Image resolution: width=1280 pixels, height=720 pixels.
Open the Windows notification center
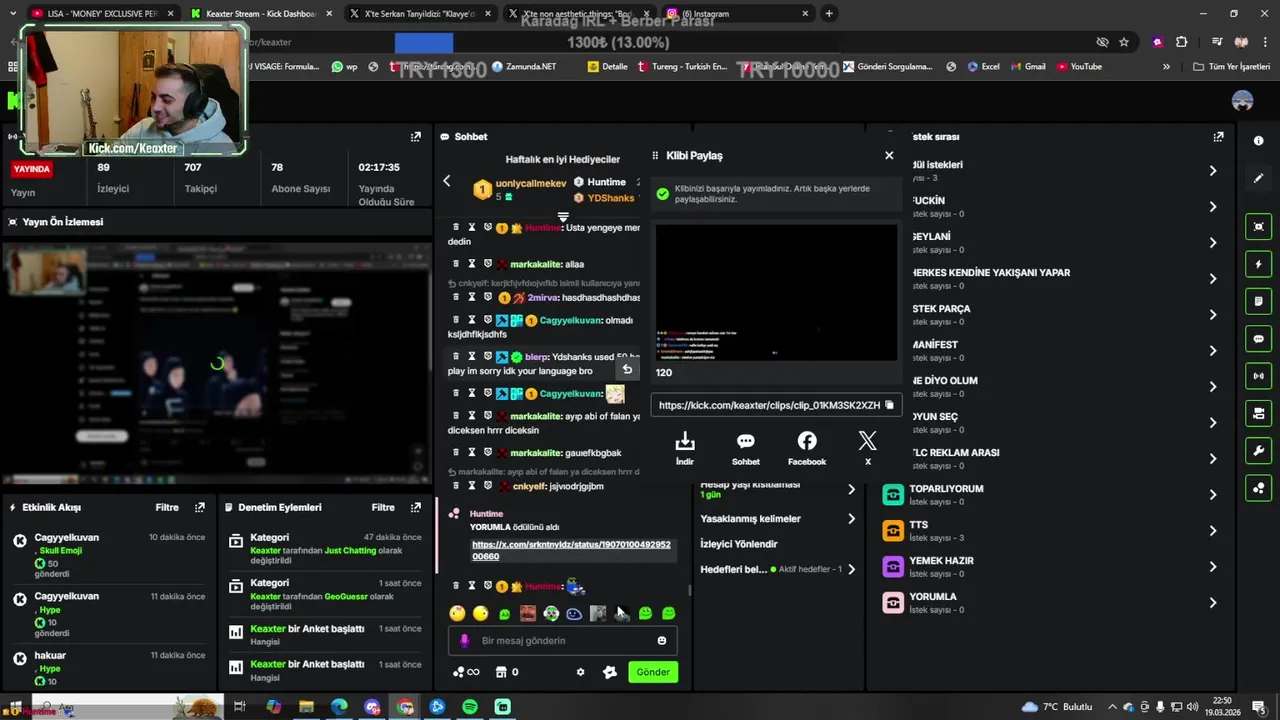point(1258,707)
